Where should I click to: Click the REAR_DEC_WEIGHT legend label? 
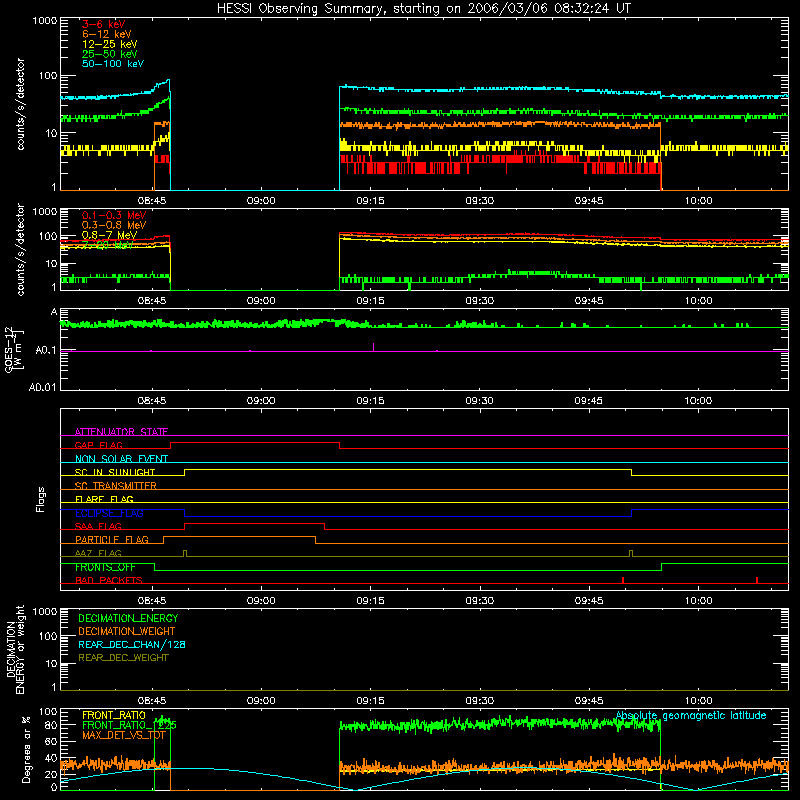[x=123, y=658]
